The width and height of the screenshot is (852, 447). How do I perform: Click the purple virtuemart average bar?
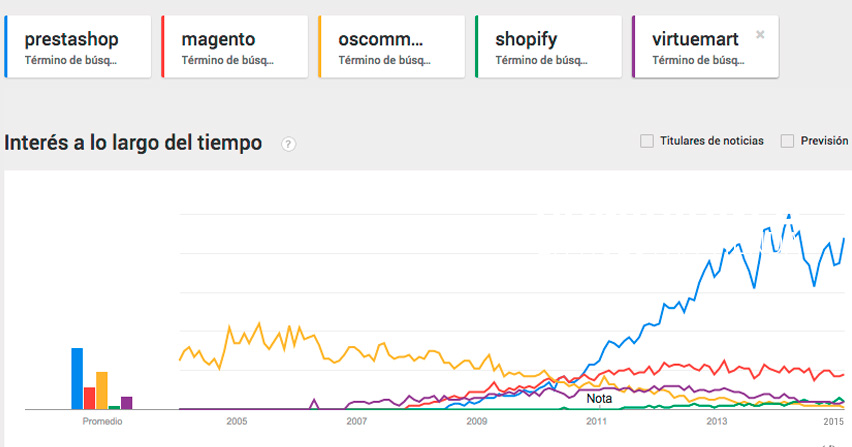127,402
